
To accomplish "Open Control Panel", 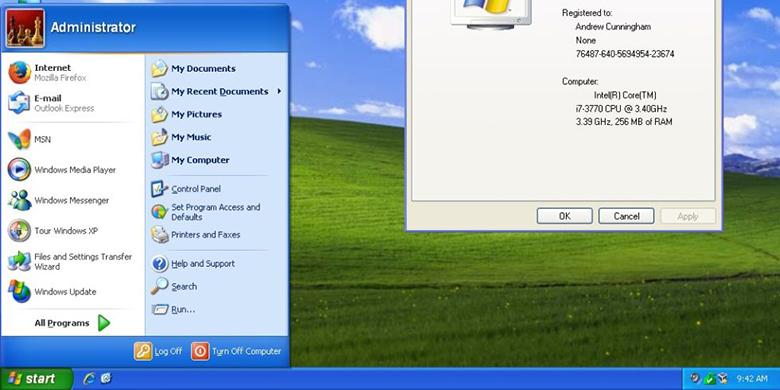I will pos(217,189).
